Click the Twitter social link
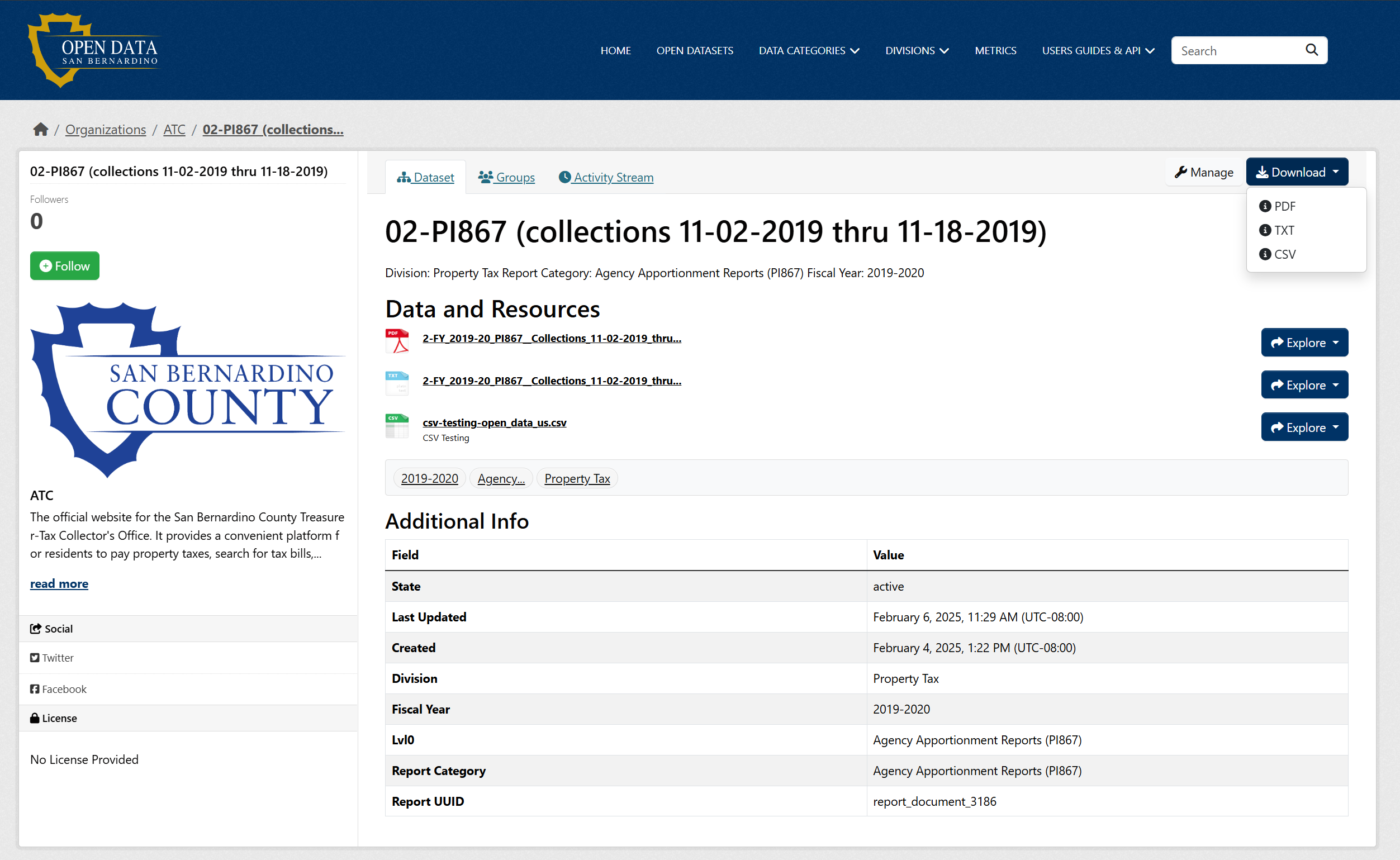 point(52,658)
